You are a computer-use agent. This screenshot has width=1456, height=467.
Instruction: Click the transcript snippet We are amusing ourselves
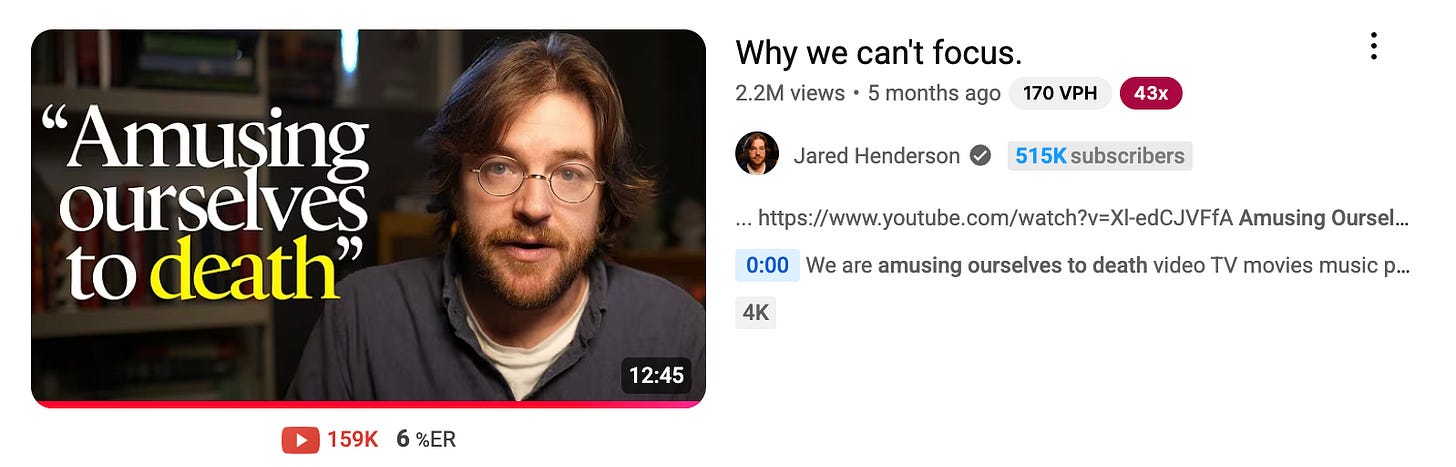pyautogui.click(x=1108, y=266)
